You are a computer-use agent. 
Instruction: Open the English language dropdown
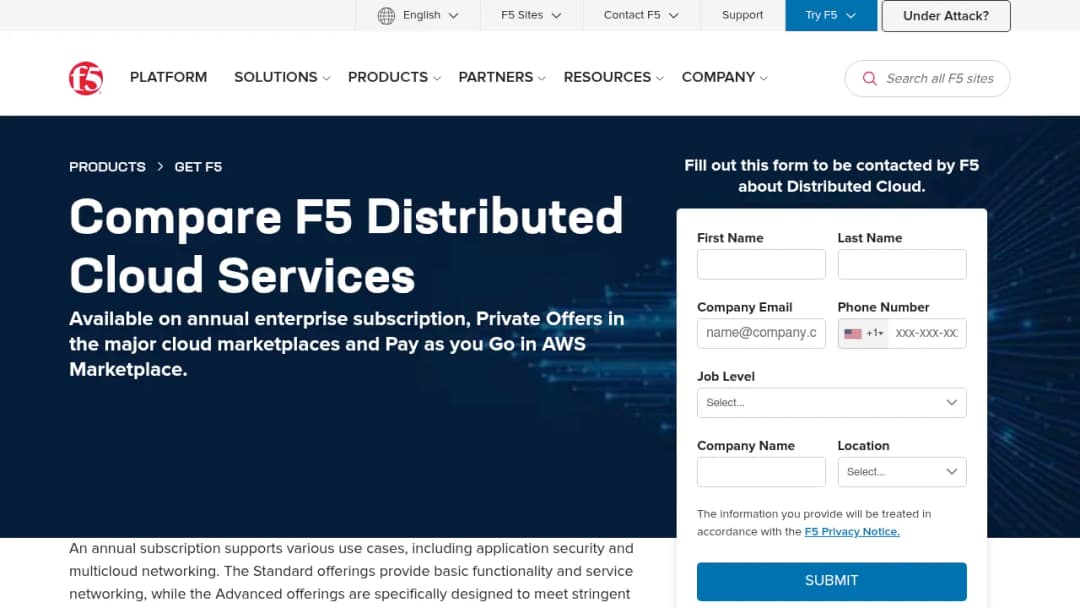click(x=418, y=15)
